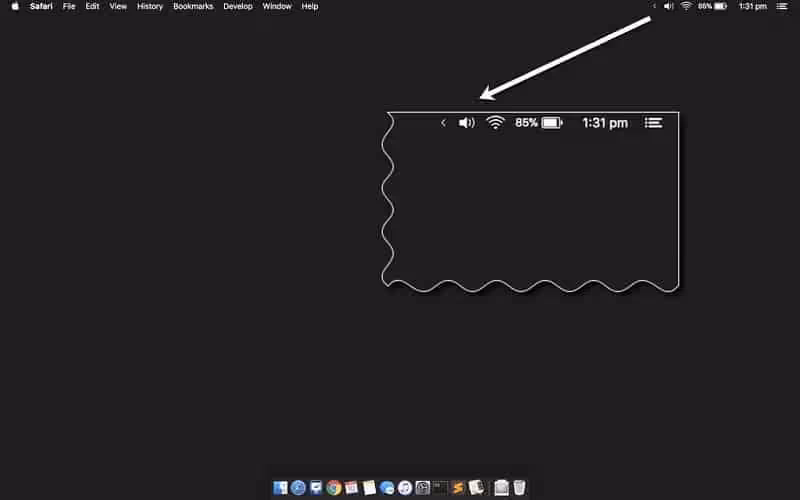
Task: Open the Apple menu
Action: click(x=15, y=6)
